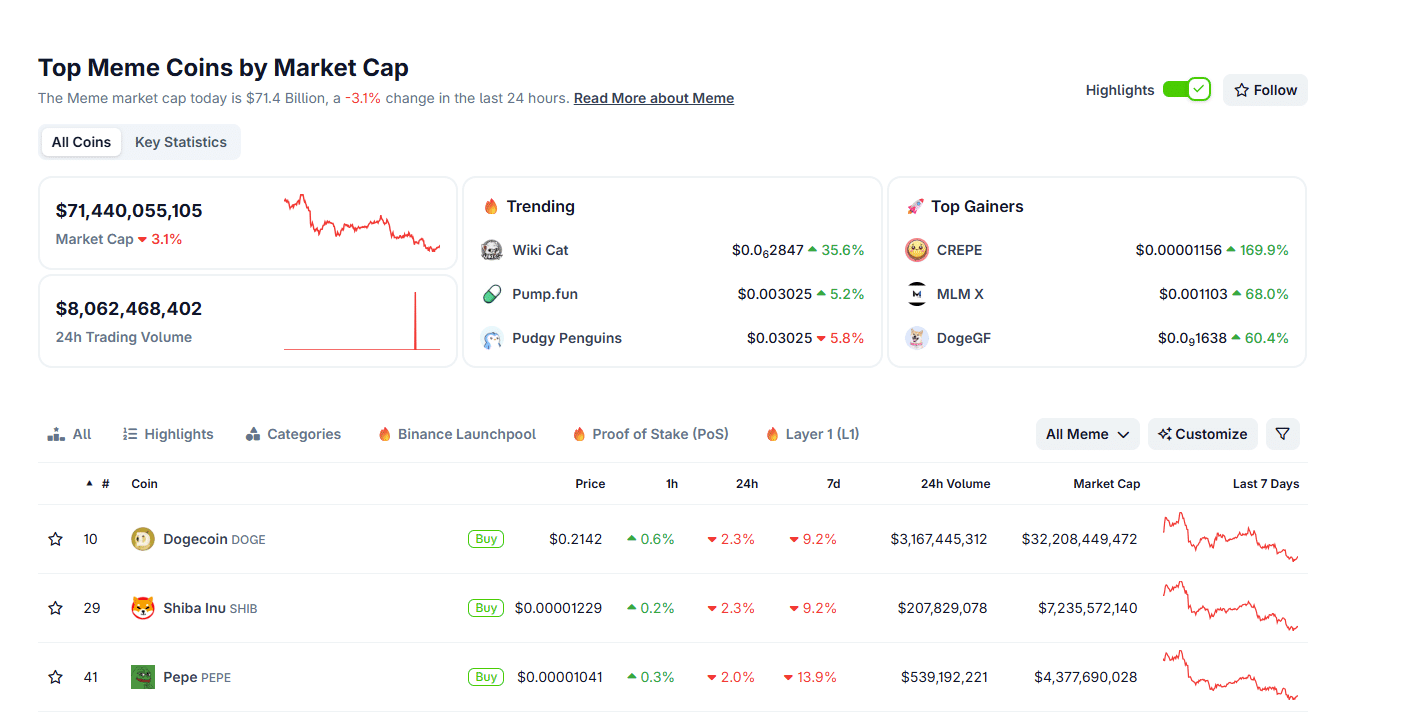1411x713 pixels.
Task: Select the Dogecoin coin logo
Action: (x=141, y=538)
